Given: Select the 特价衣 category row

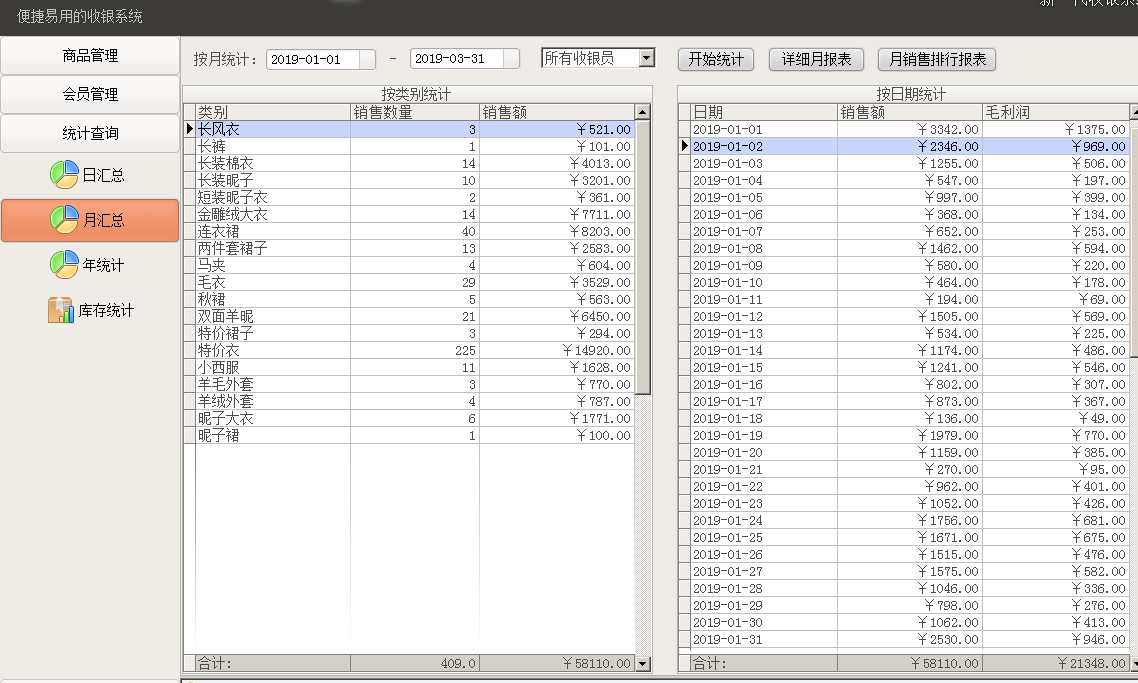Looking at the screenshot, I should (272, 350).
